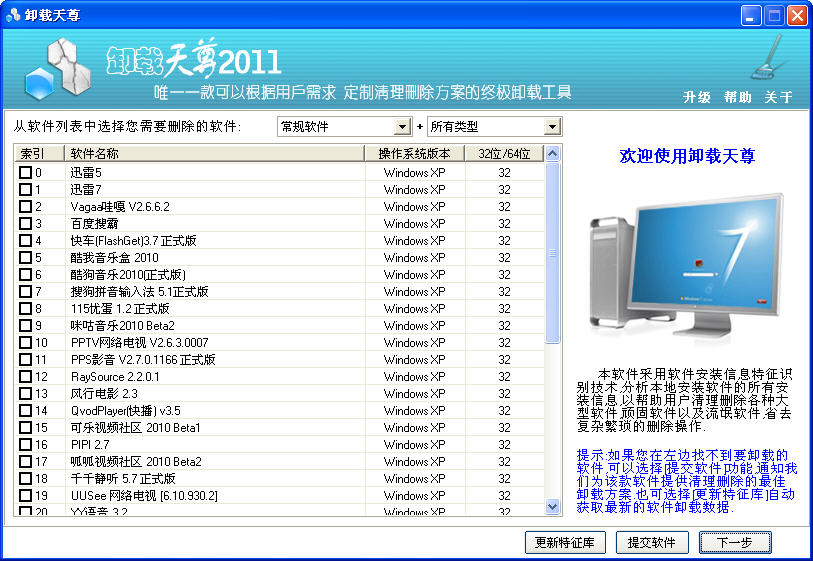Tick the 快车(FlashGet)3.7 checkbox
The width and height of the screenshot is (813, 561).
click(25, 241)
